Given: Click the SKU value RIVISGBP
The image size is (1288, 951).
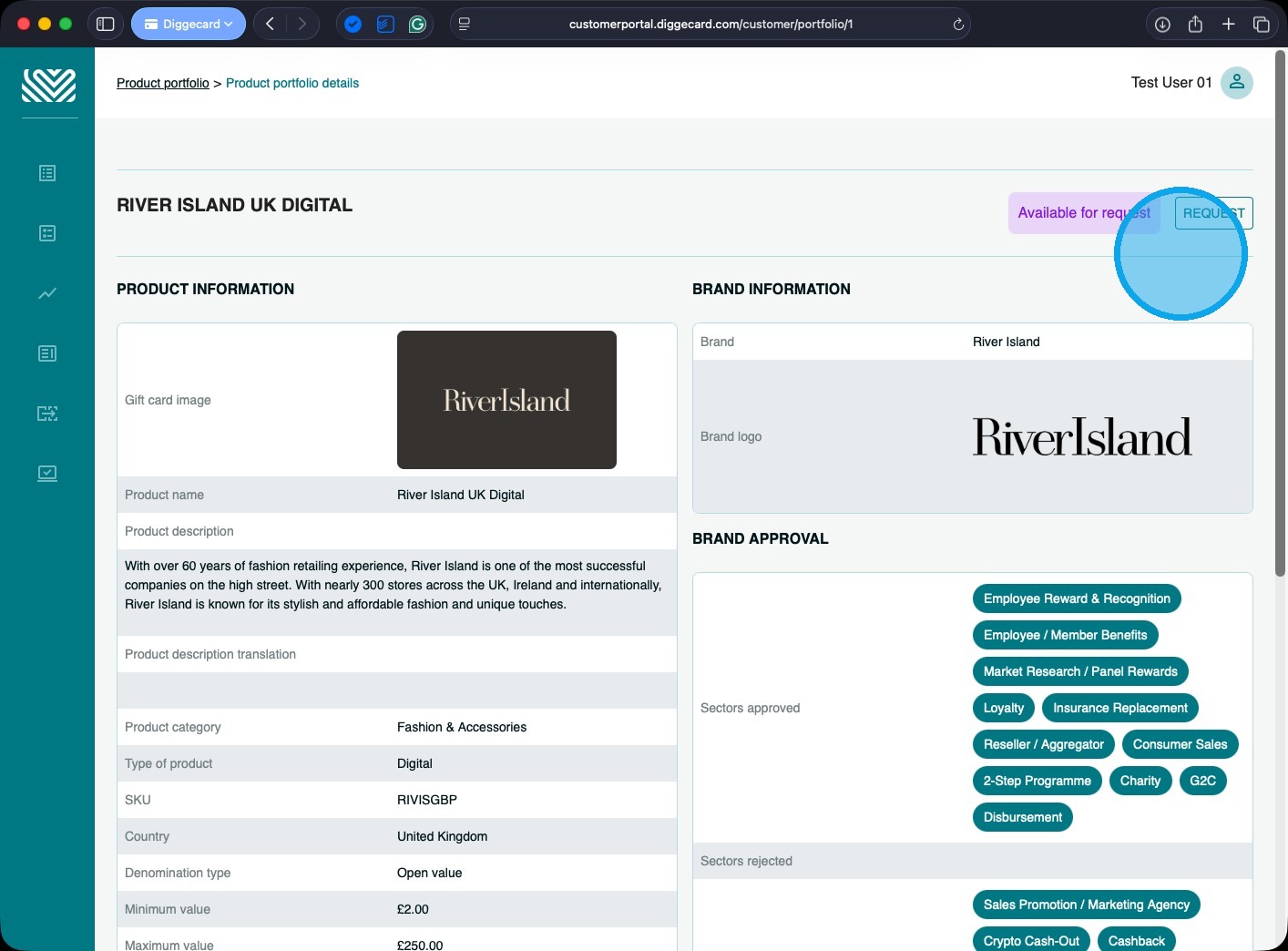Looking at the screenshot, I should pos(427,800).
